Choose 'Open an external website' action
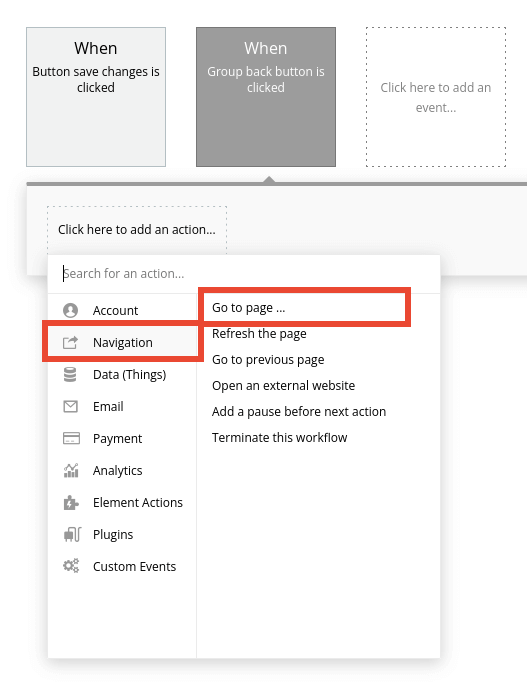Viewport: 527px width, 691px height. coord(283,386)
